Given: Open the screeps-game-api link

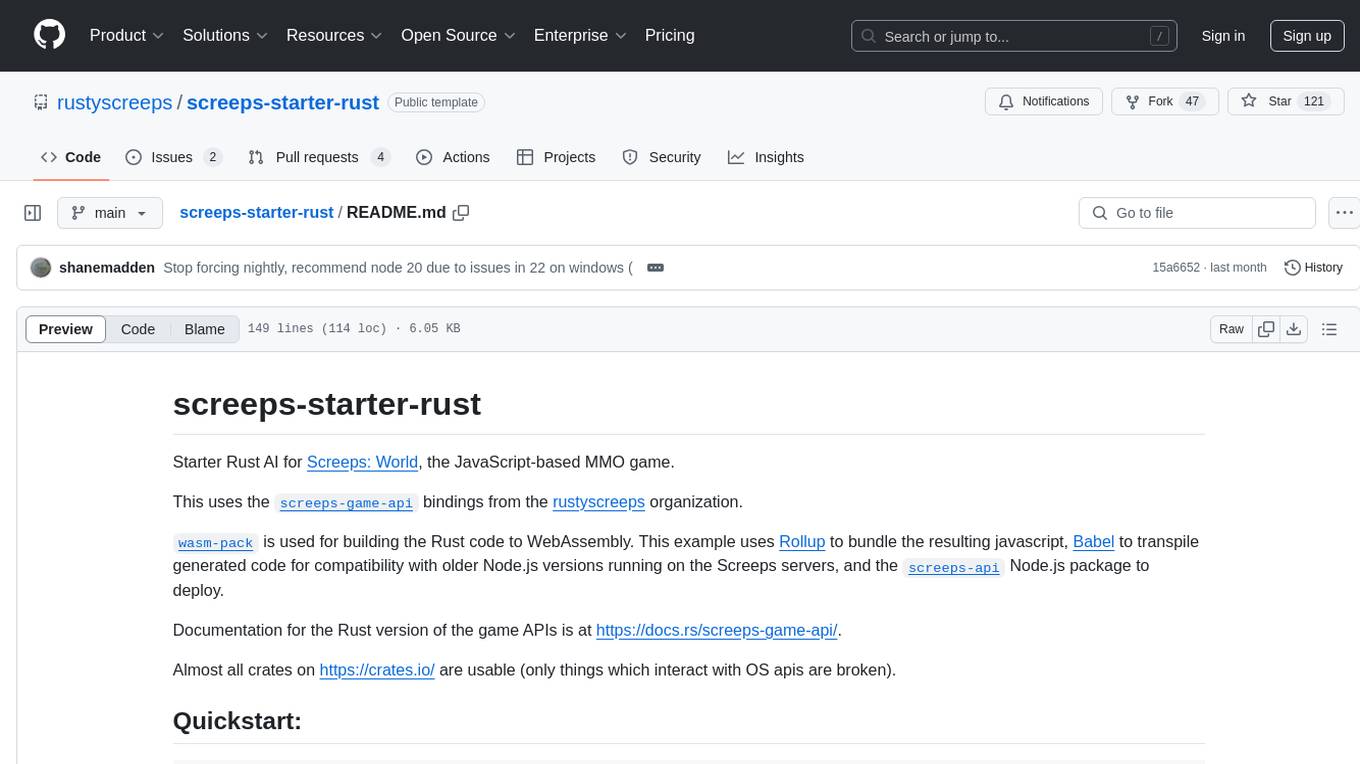Looking at the screenshot, I should tap(346, 503).
